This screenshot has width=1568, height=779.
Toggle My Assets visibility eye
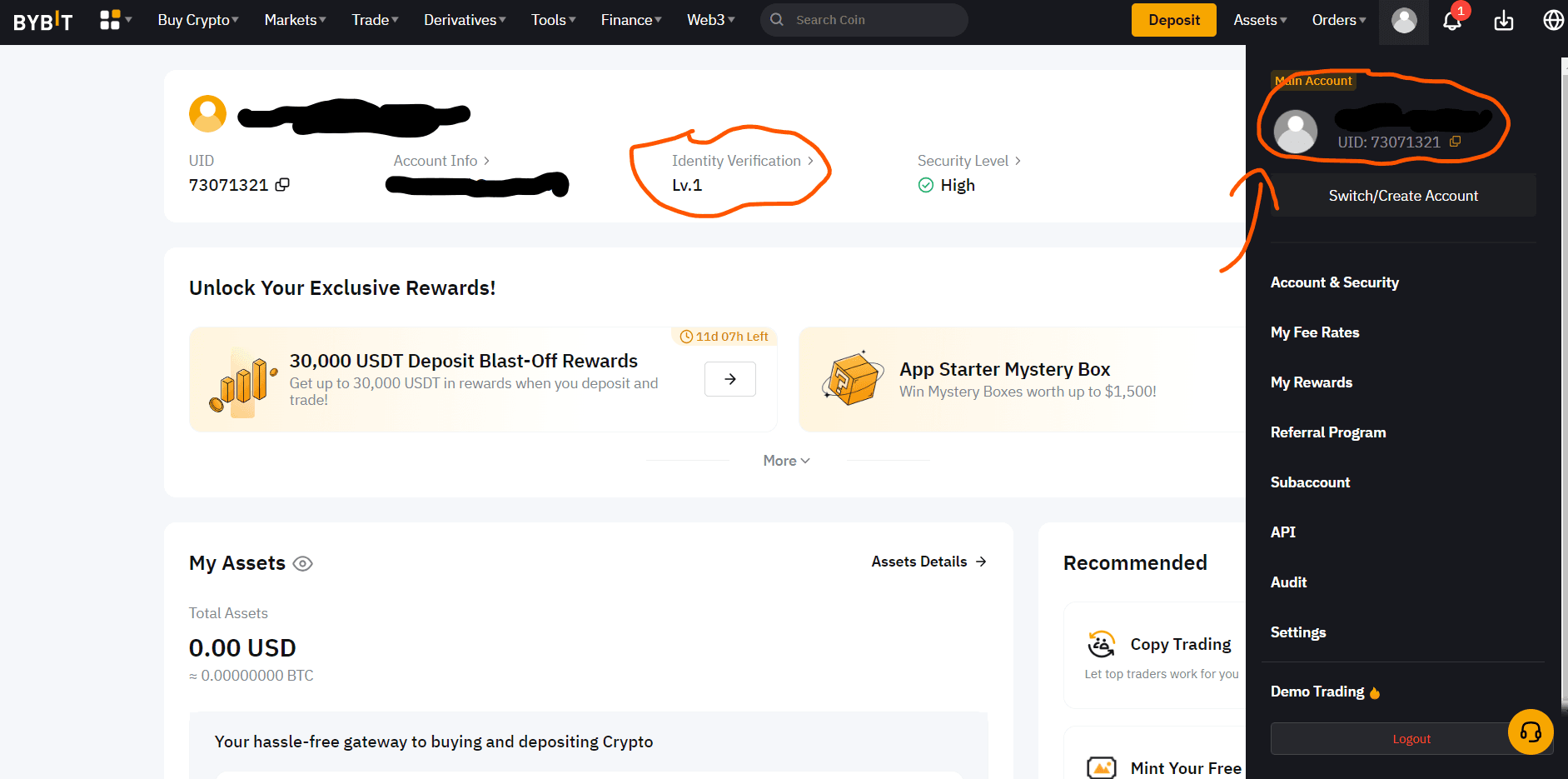tap(303, 564)
